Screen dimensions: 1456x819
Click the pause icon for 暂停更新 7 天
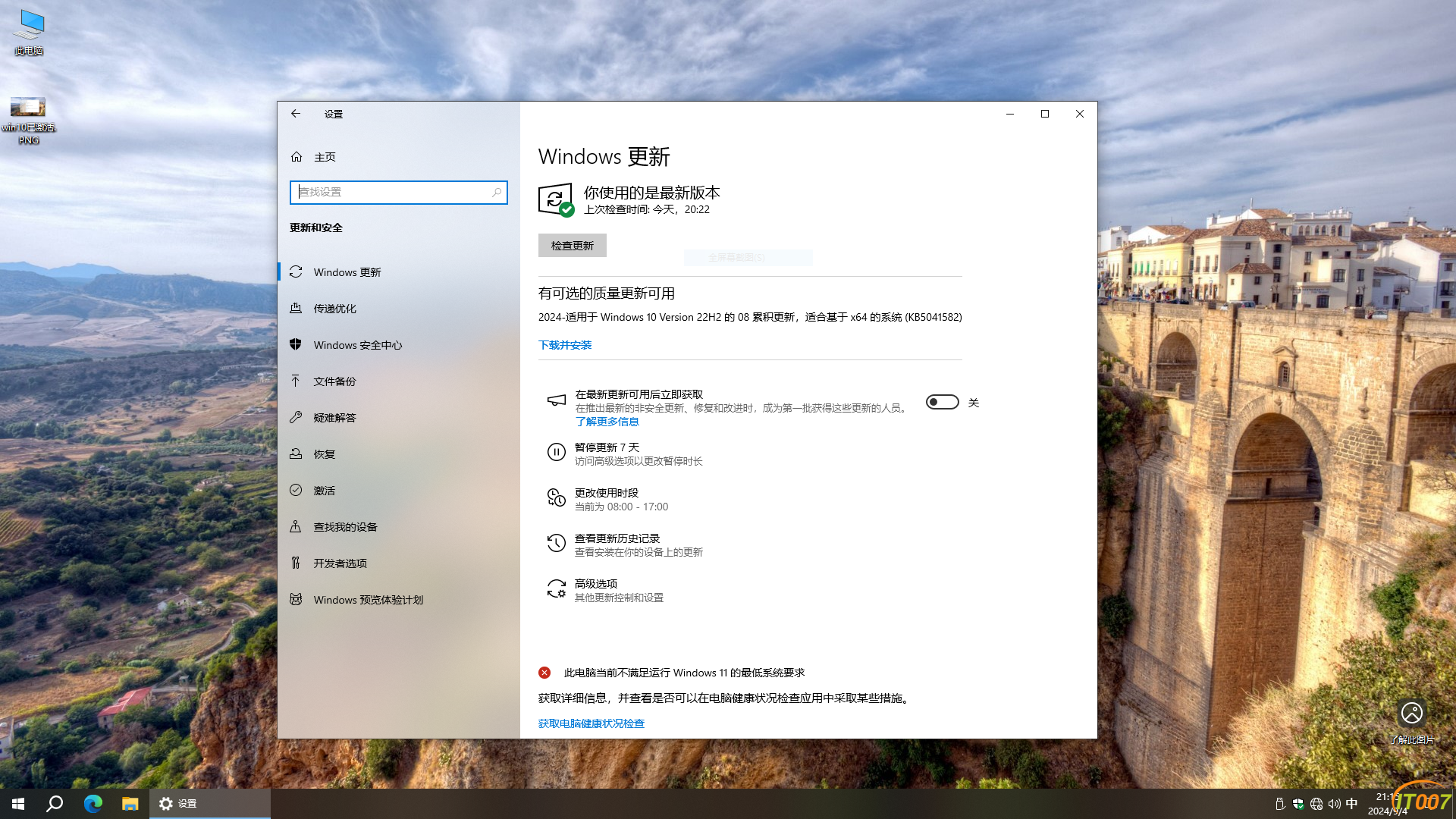click(557, 453)
